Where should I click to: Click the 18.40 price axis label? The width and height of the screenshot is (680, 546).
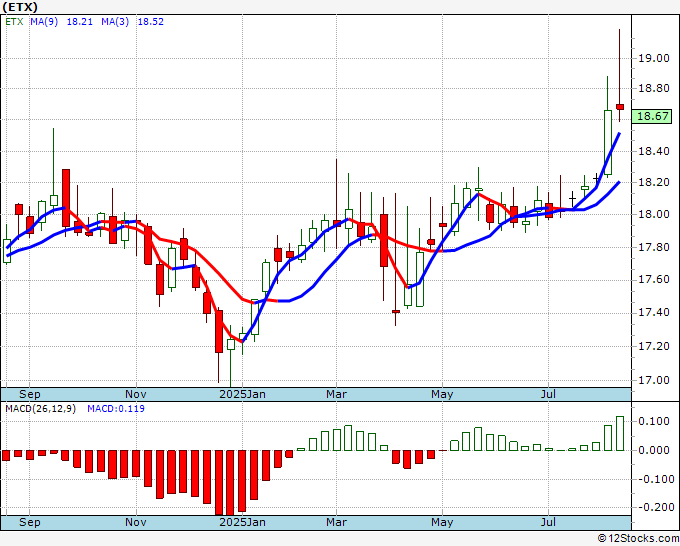pyautogui.click(x=654, y=151)
